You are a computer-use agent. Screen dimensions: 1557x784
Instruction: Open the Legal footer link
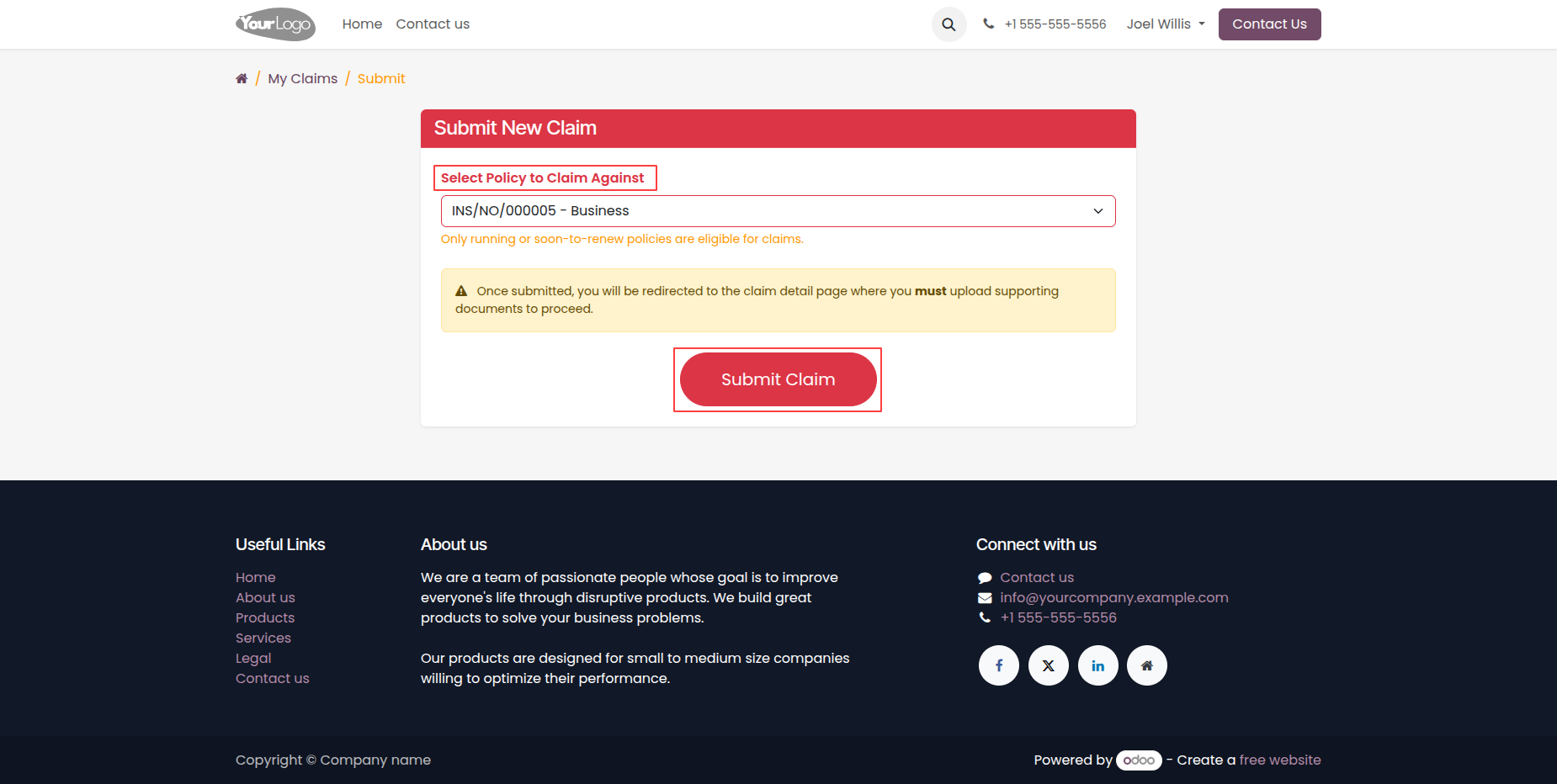[x=253, y=658]
